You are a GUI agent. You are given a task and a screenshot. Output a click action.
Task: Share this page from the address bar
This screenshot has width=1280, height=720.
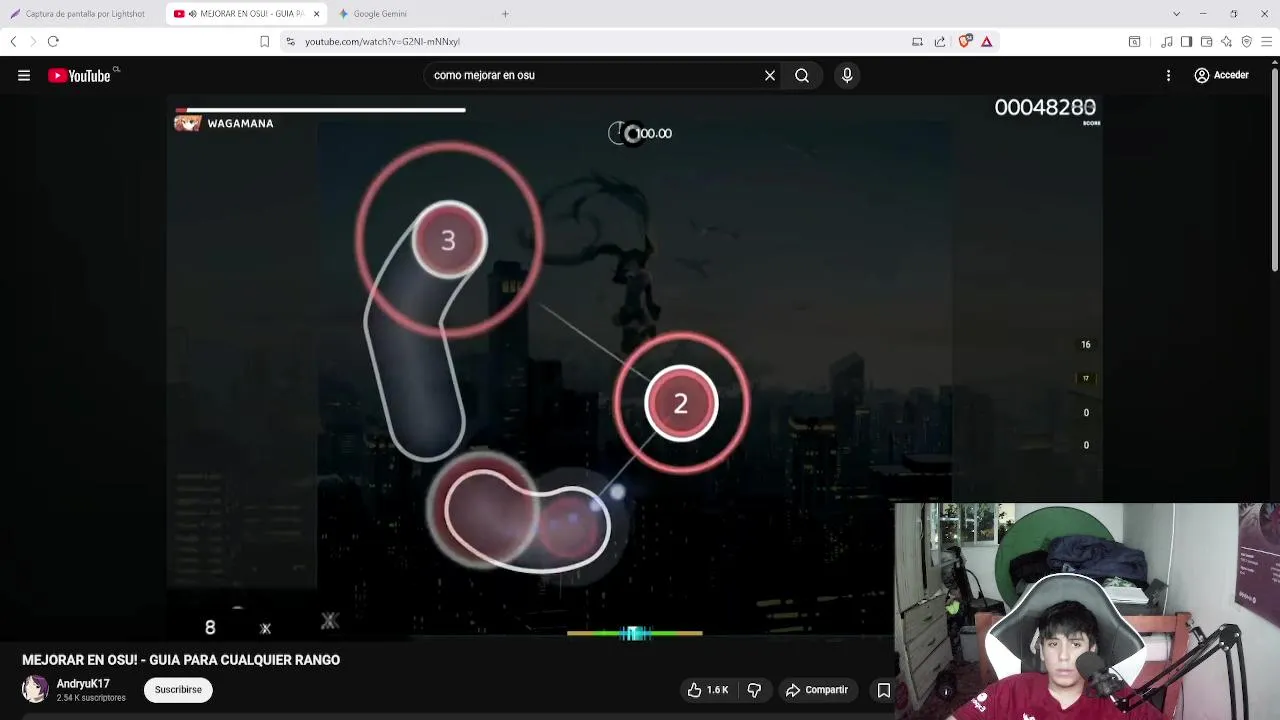(940, 41)
